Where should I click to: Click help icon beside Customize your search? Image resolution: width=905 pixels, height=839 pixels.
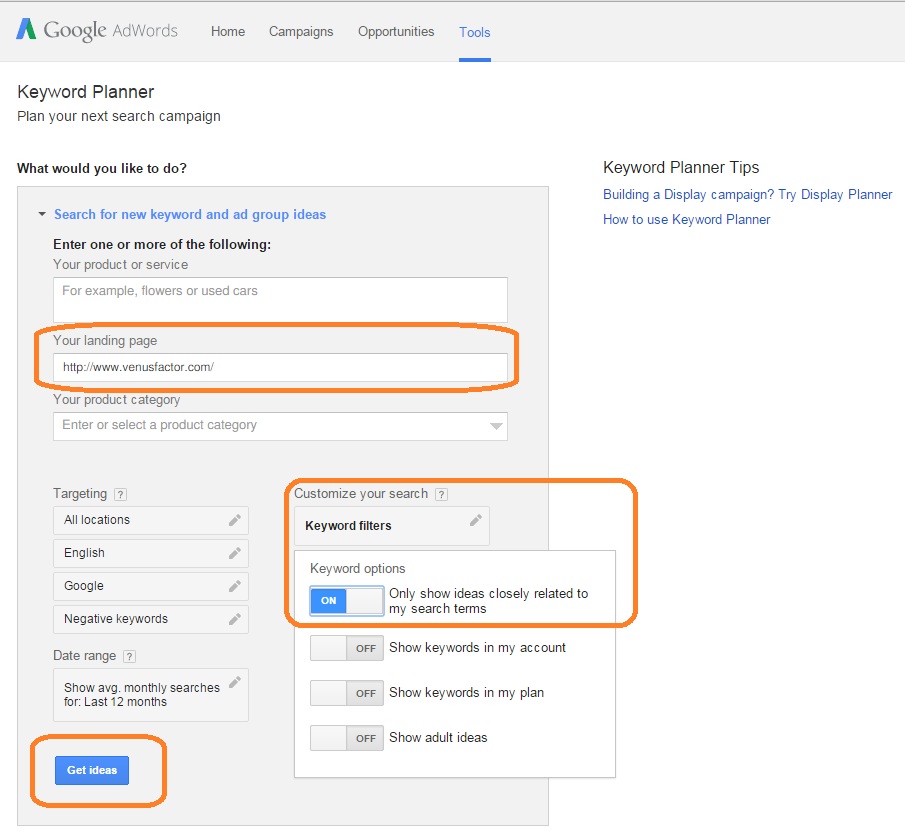coord(441,494)
